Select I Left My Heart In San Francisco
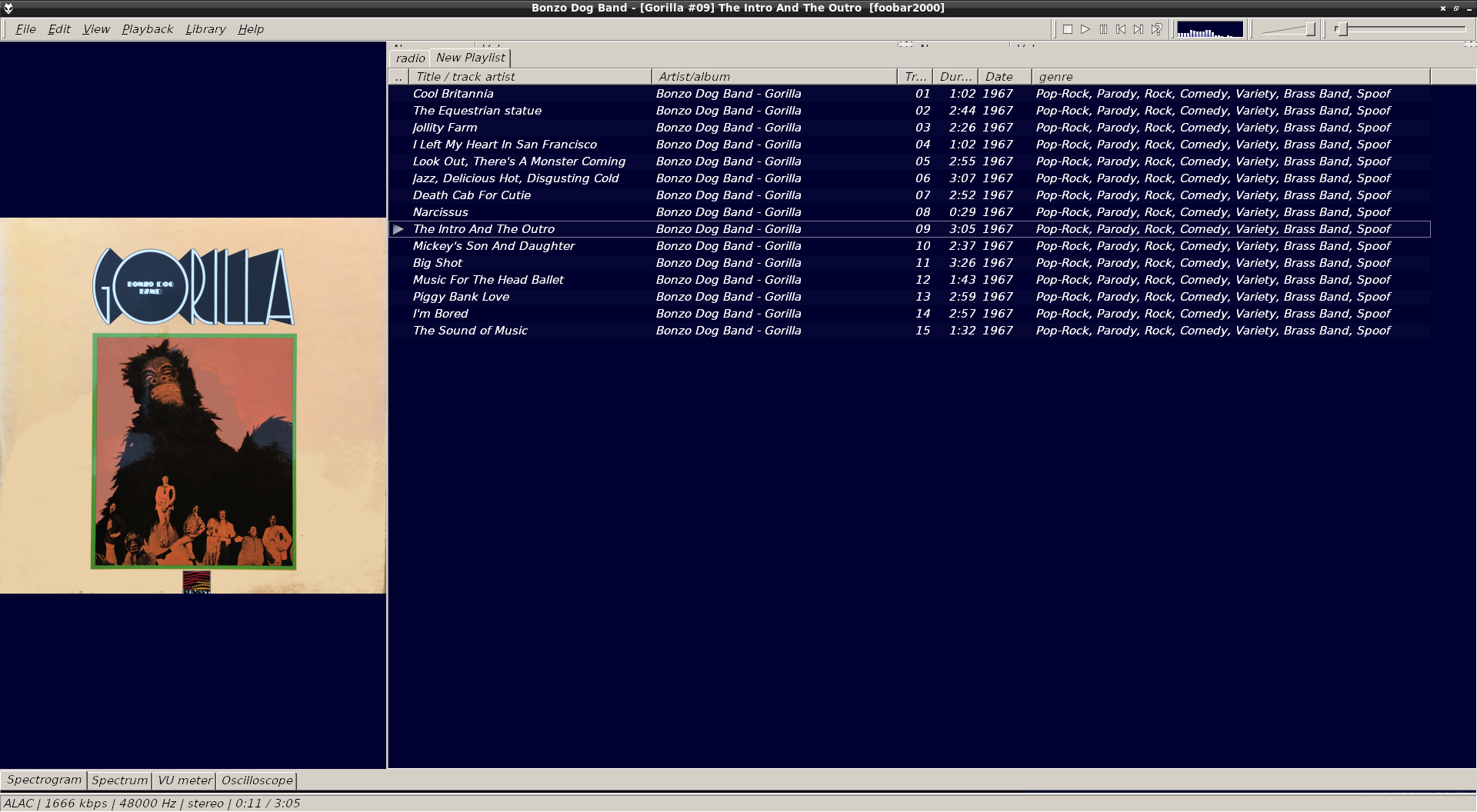Image resolution: width=1477 pixels, height=812 pixels. click(909, 145)
